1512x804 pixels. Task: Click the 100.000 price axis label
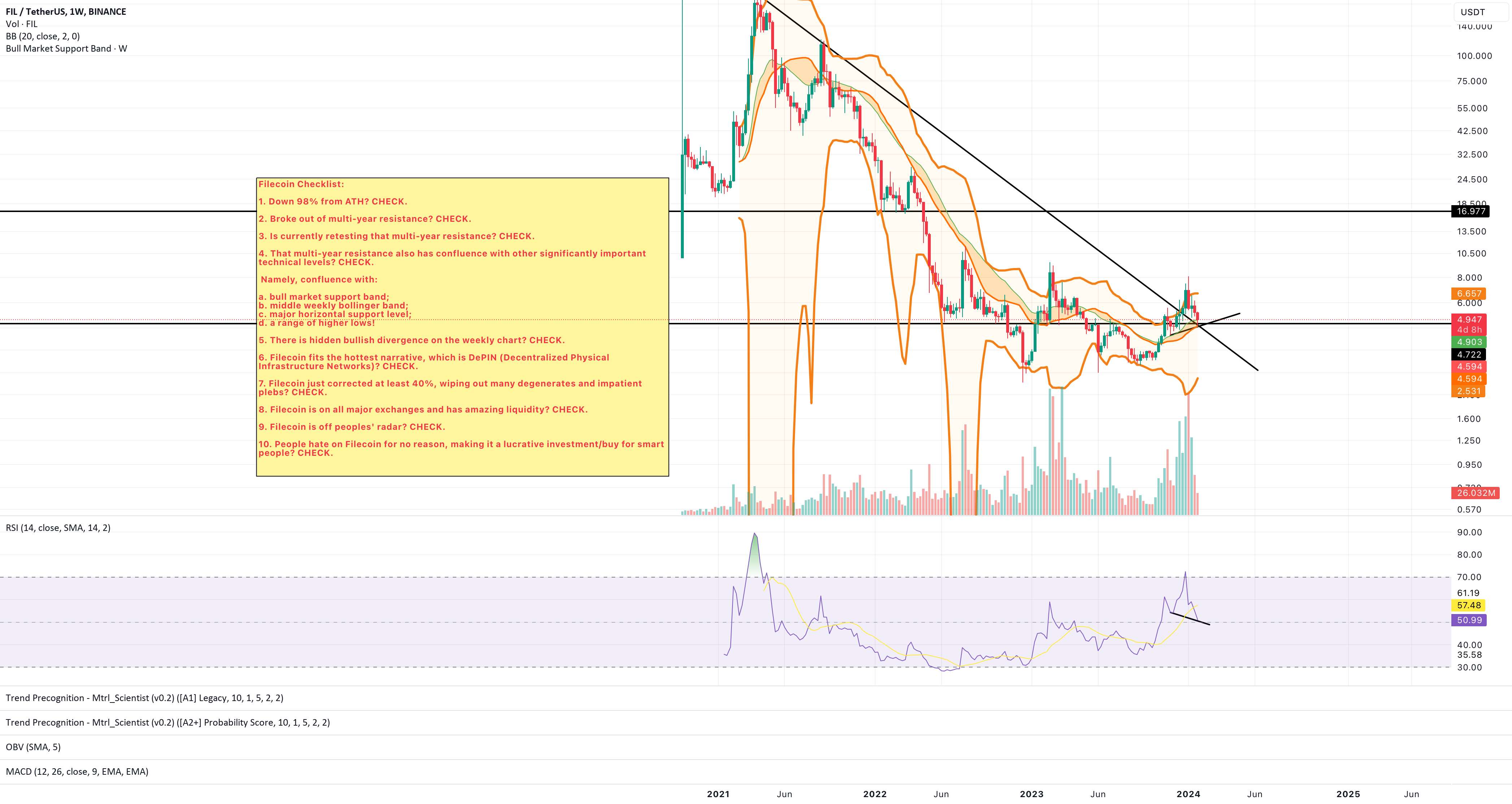click(x=1474, y=56)
